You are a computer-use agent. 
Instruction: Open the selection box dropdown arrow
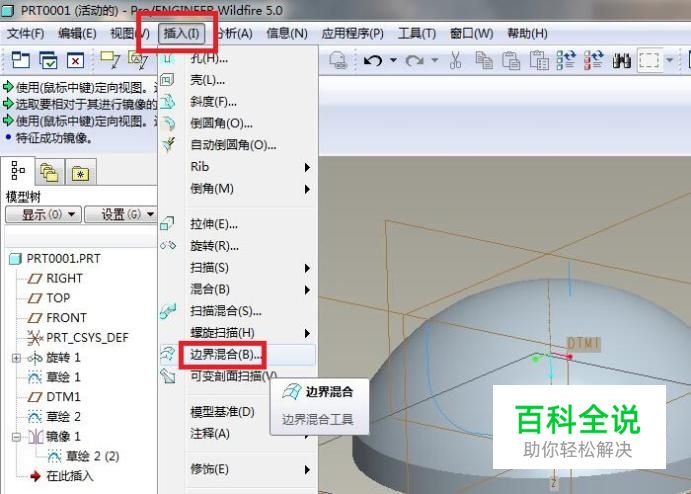point(669,60)
